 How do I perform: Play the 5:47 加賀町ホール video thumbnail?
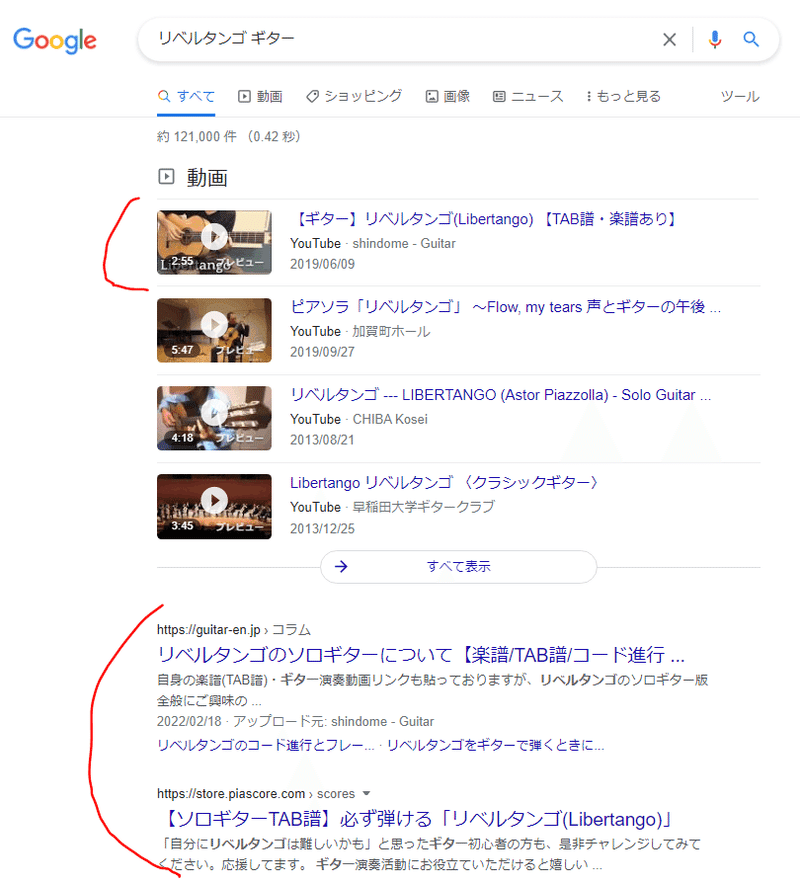[x=214, y=330]
